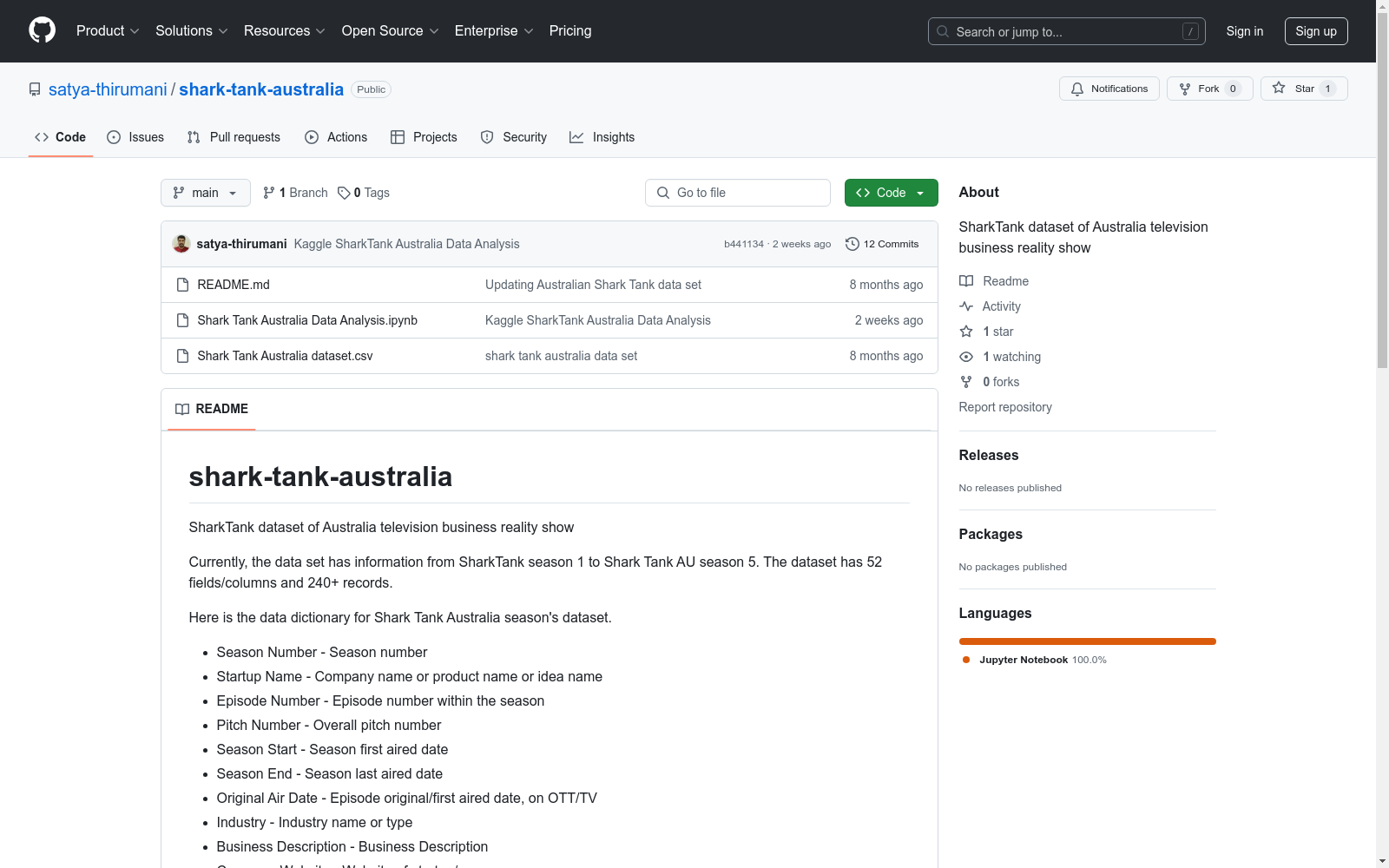Click the Sign in link

(1244, 31)
